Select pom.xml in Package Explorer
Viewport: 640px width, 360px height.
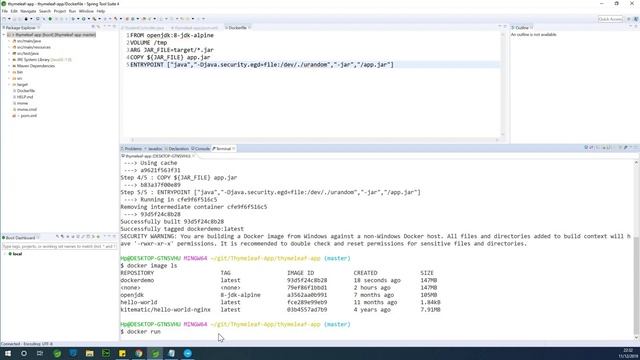[x=28, y=116]
